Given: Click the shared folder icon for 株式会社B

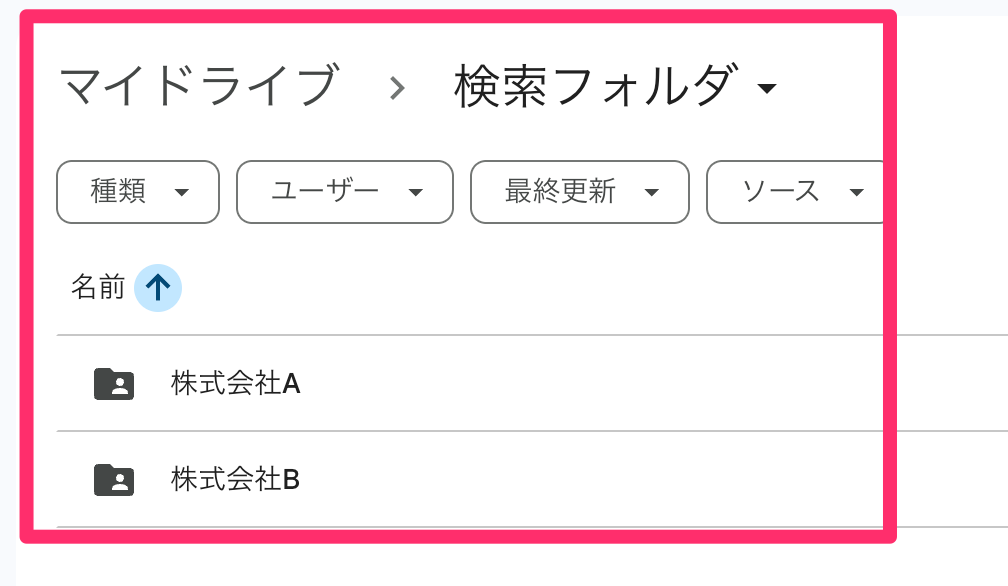Looking at the screenshot, I should click(114, 480).
